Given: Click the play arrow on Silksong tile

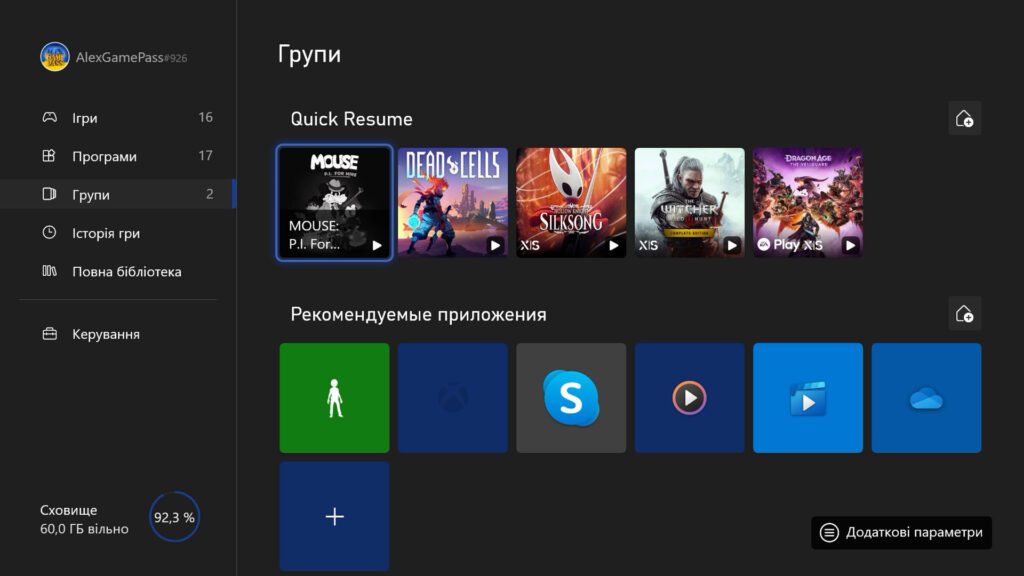Looking at the screenshot, I should [x=614, y=246].
